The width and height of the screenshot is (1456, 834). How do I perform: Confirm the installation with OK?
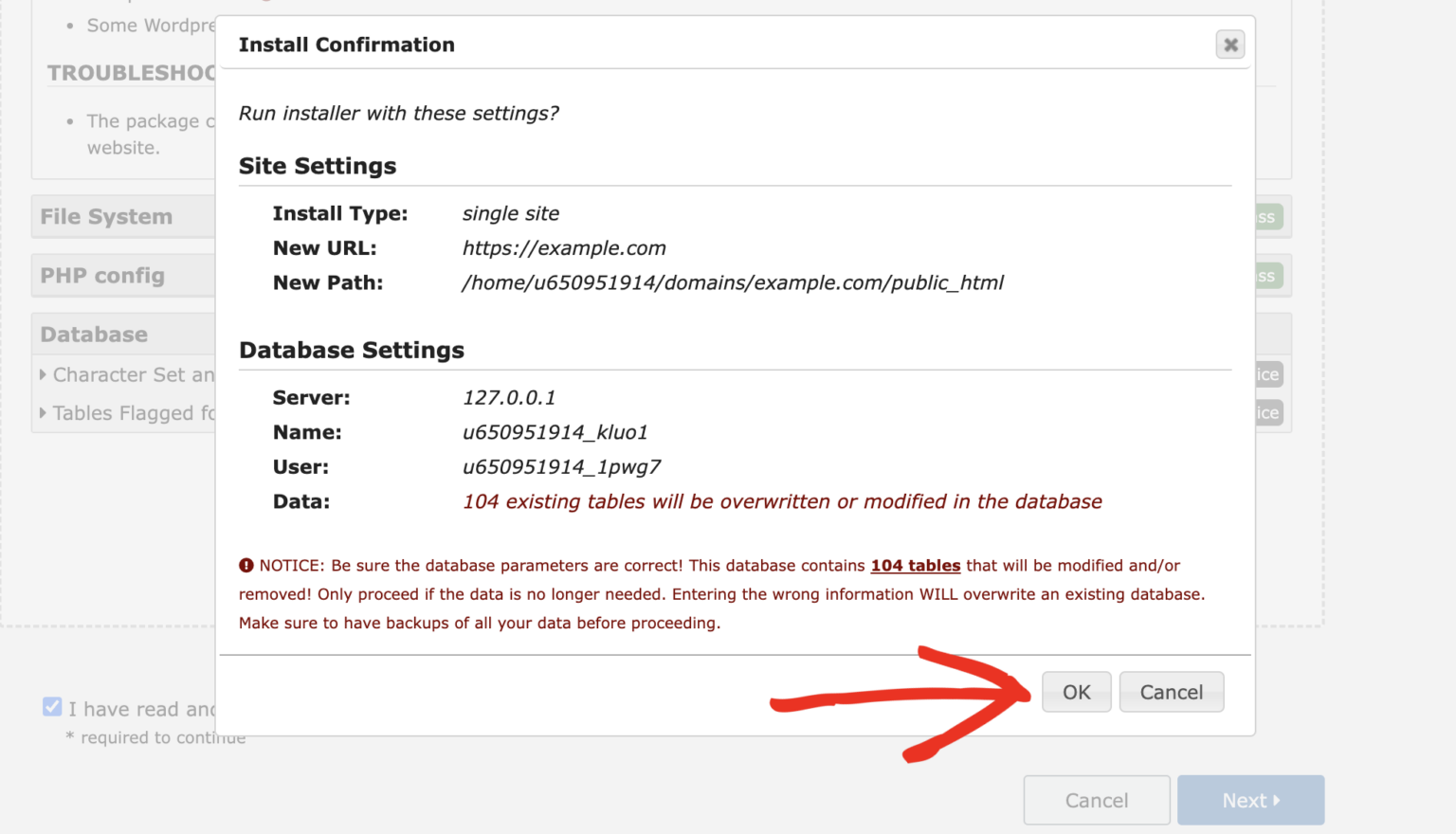point(1076,692)
